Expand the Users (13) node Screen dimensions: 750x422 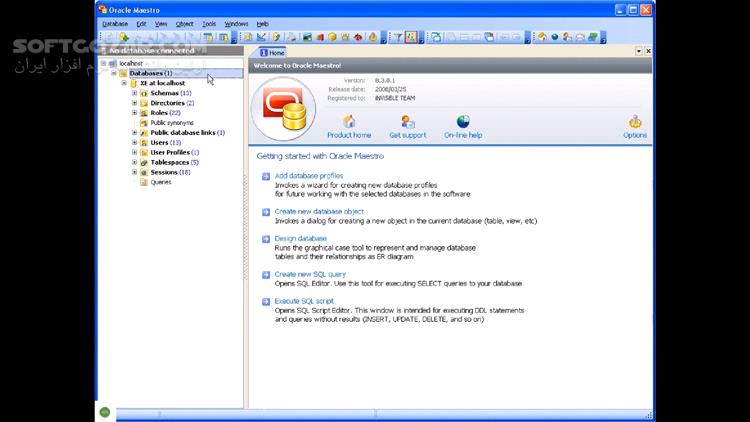coord(134,142)
